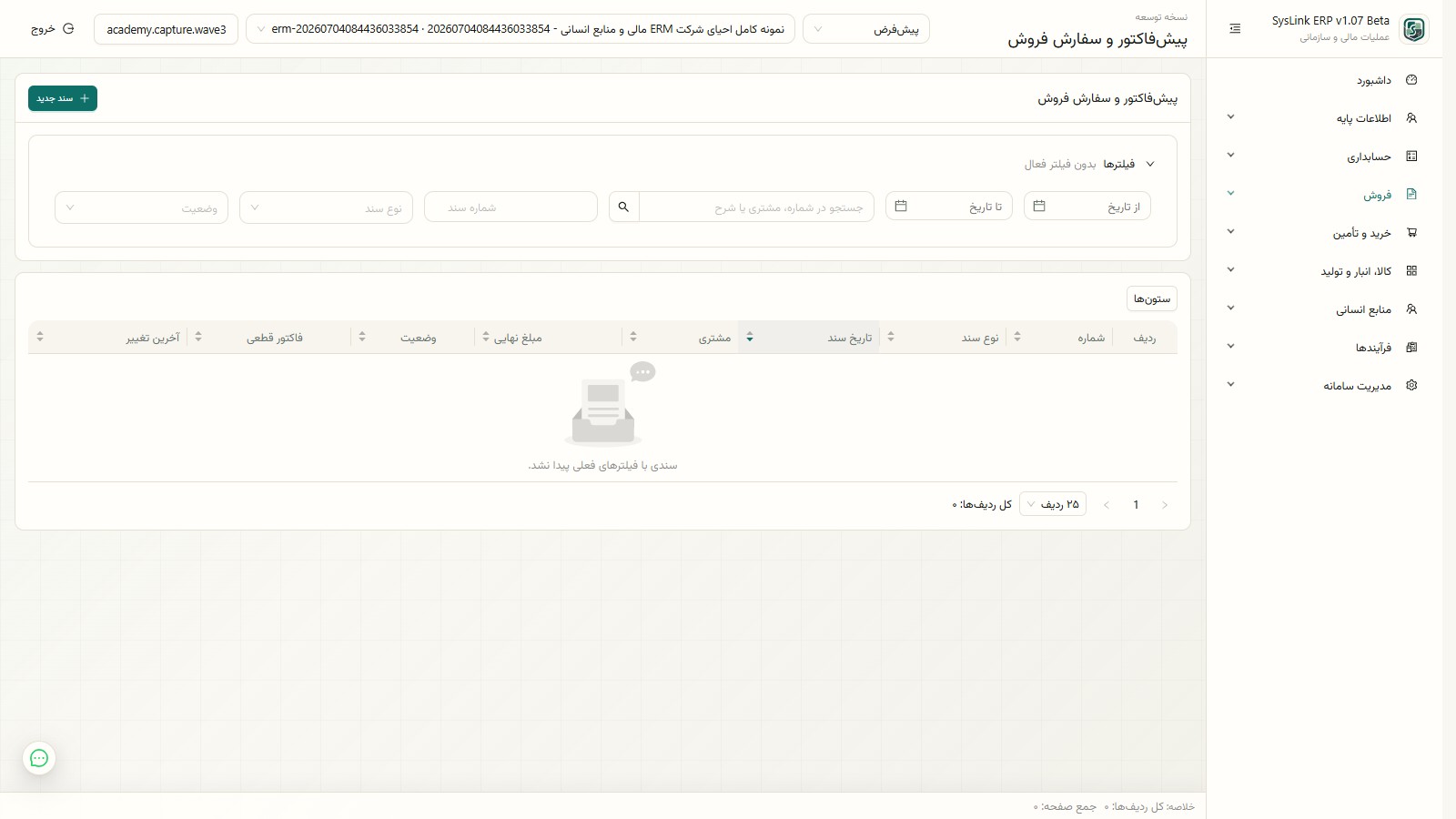
Task: Open the وضعیت filter dropdown
Action: tap(141, 207)
